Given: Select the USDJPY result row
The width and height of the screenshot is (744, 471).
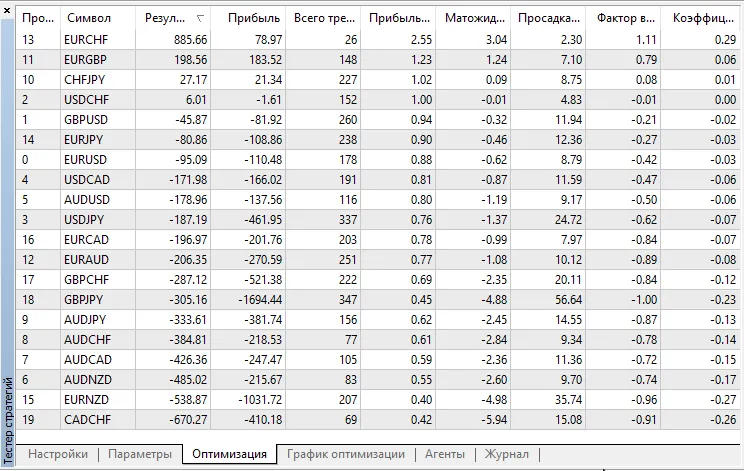Looking at the screenshot, I should (87, 219).
